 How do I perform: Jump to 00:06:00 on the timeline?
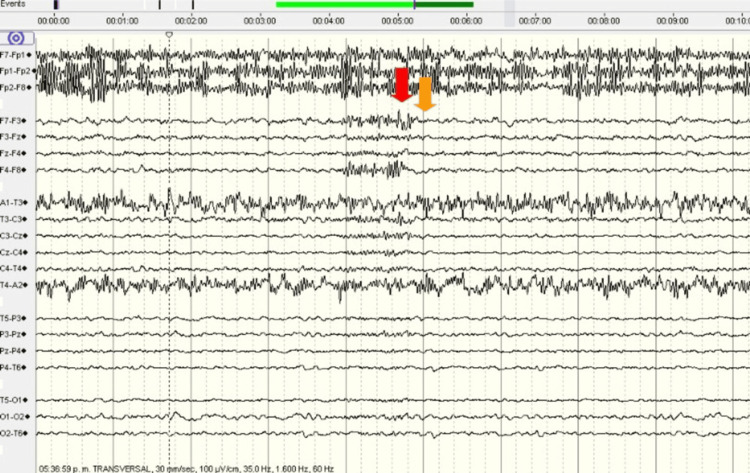(466, 21)
